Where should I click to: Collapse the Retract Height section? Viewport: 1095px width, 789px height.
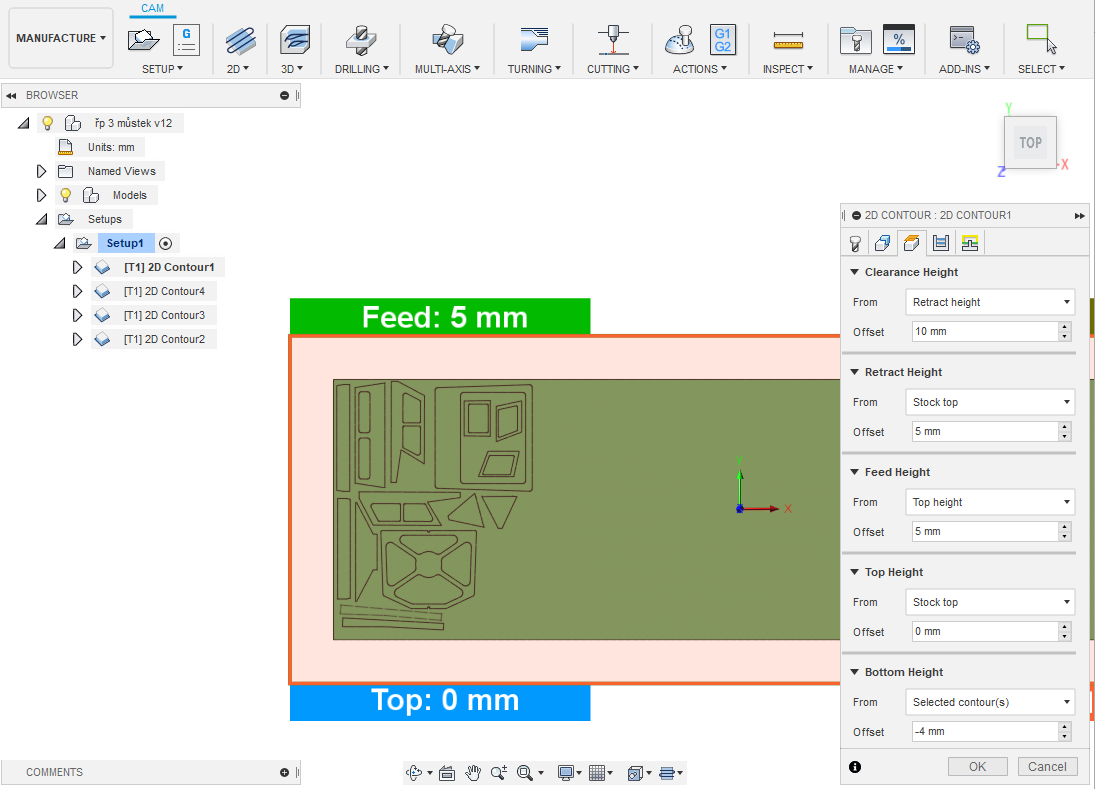(855, 372)
